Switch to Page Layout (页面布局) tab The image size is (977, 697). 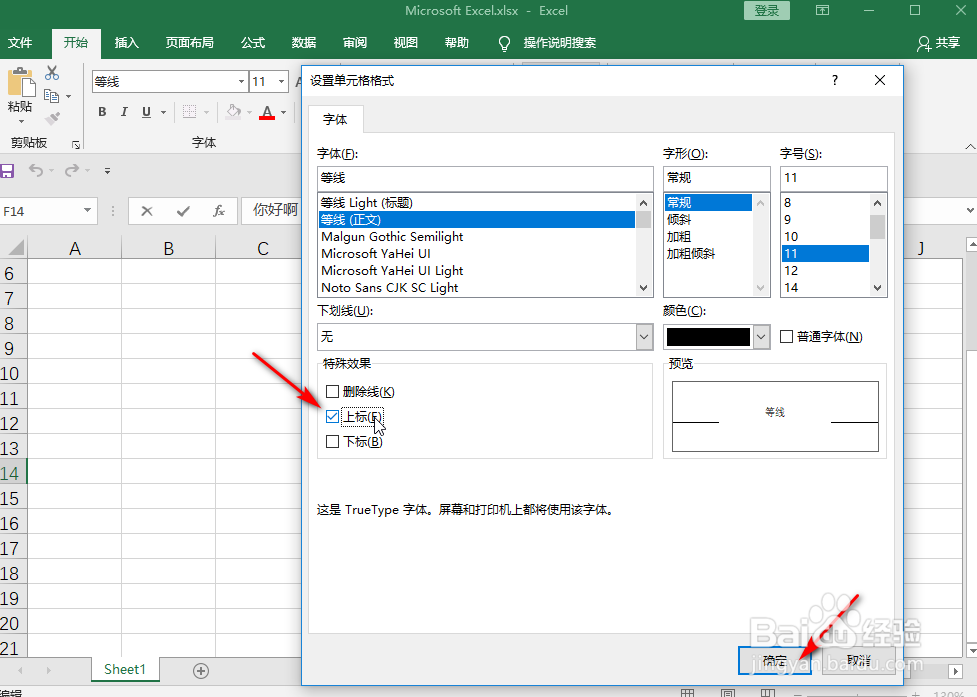(189, 43)
